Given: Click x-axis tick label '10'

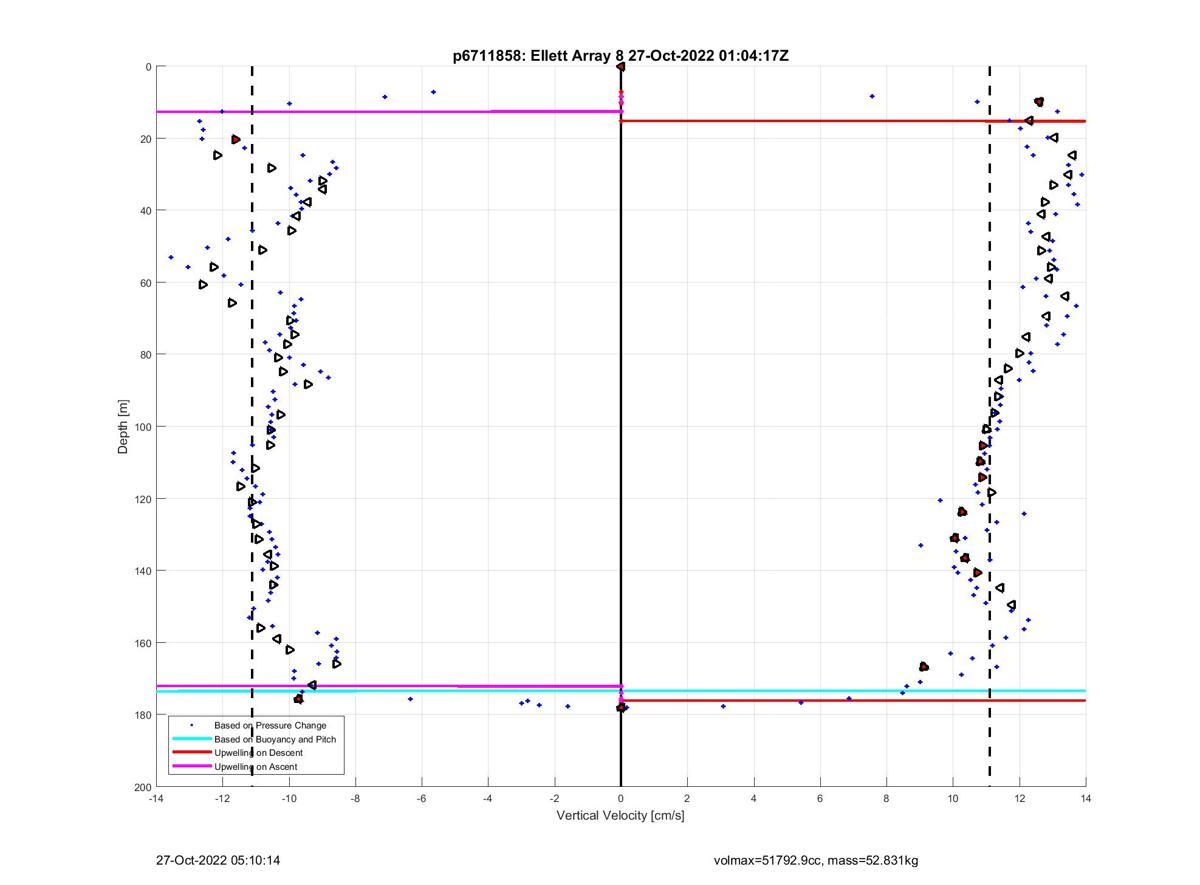Looking at the screenshot, I should click(953, 798).
